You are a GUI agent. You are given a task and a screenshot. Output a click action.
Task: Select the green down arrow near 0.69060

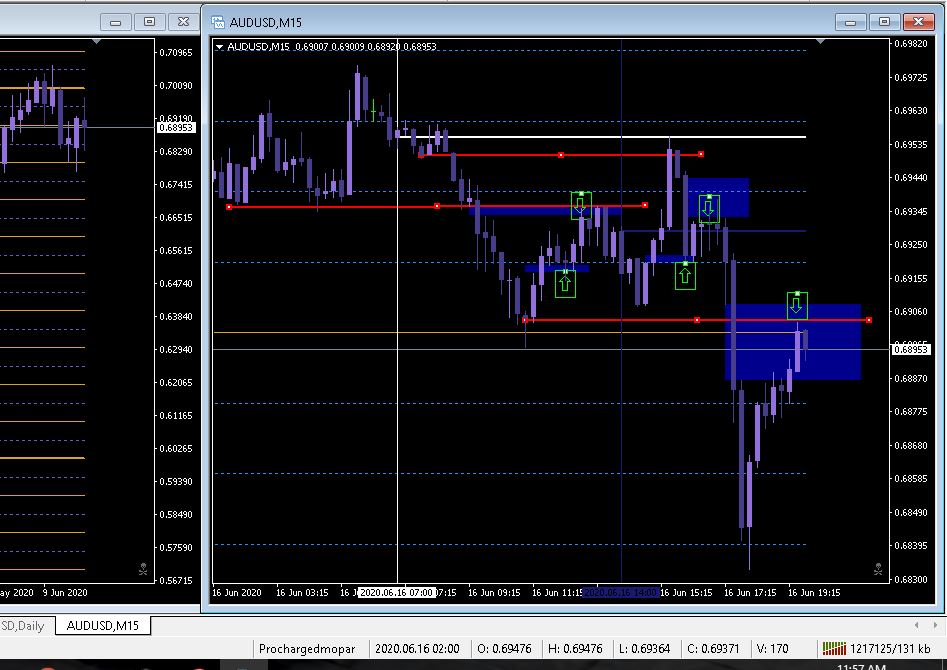797,306
